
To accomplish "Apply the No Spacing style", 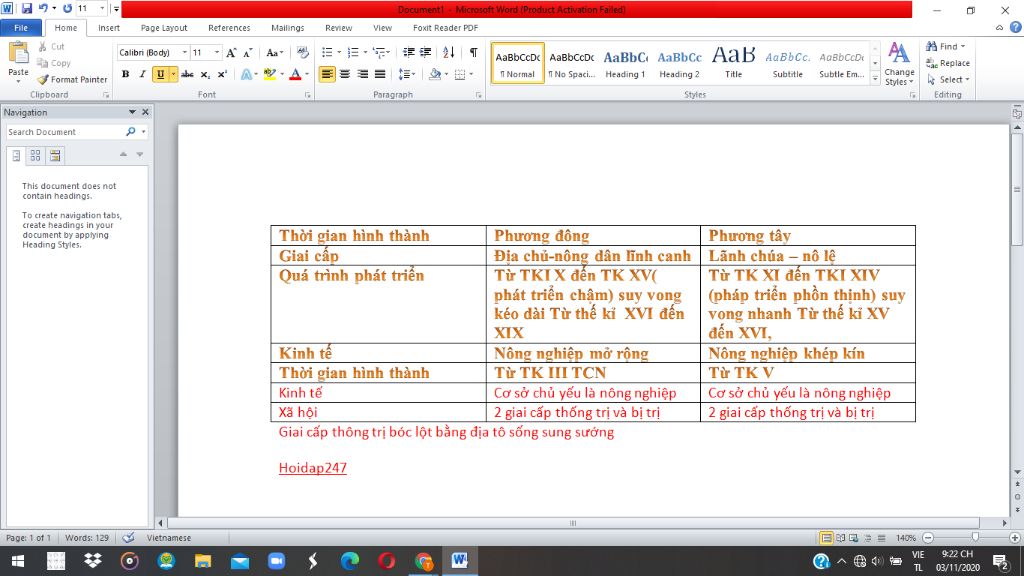I will click(571, 63).
